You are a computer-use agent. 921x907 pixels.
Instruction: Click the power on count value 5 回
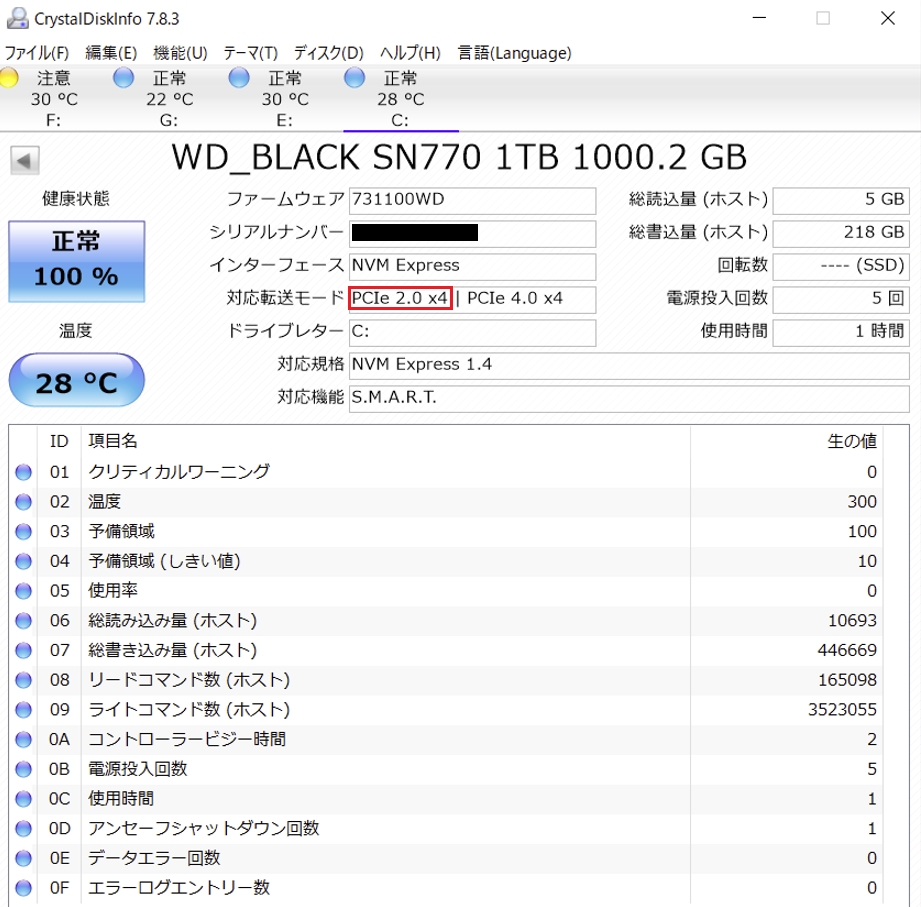[841, 299]
